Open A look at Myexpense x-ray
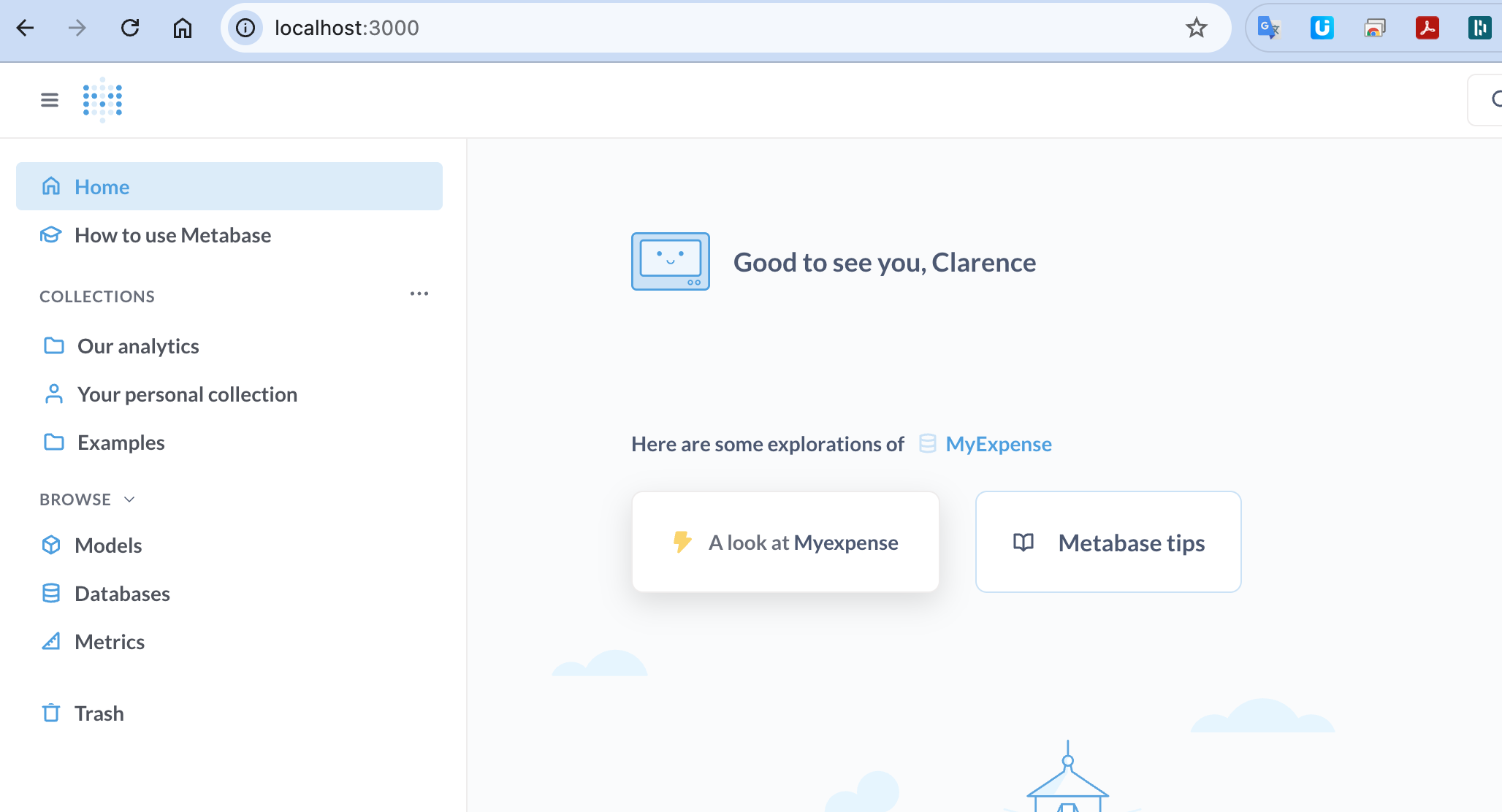 pyautogui.click(x=785, y=542)
